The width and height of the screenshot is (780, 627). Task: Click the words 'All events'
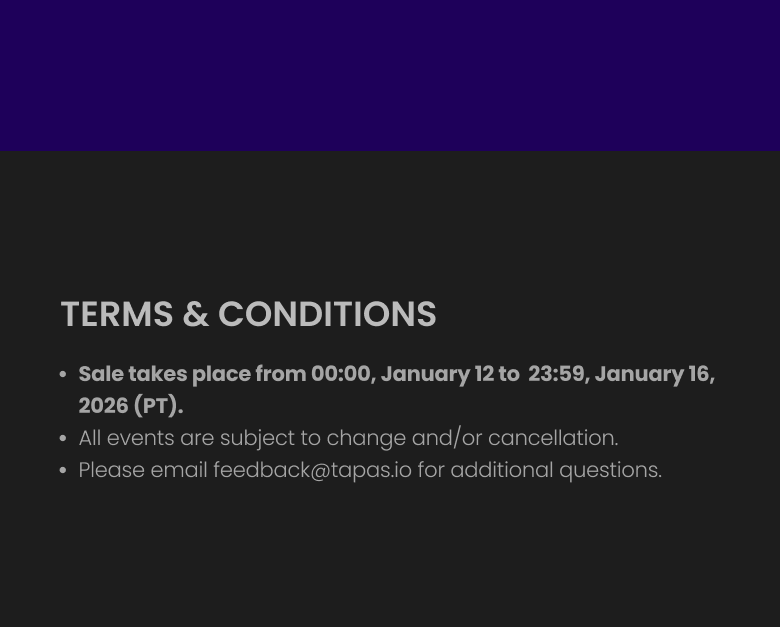[127, 438]
